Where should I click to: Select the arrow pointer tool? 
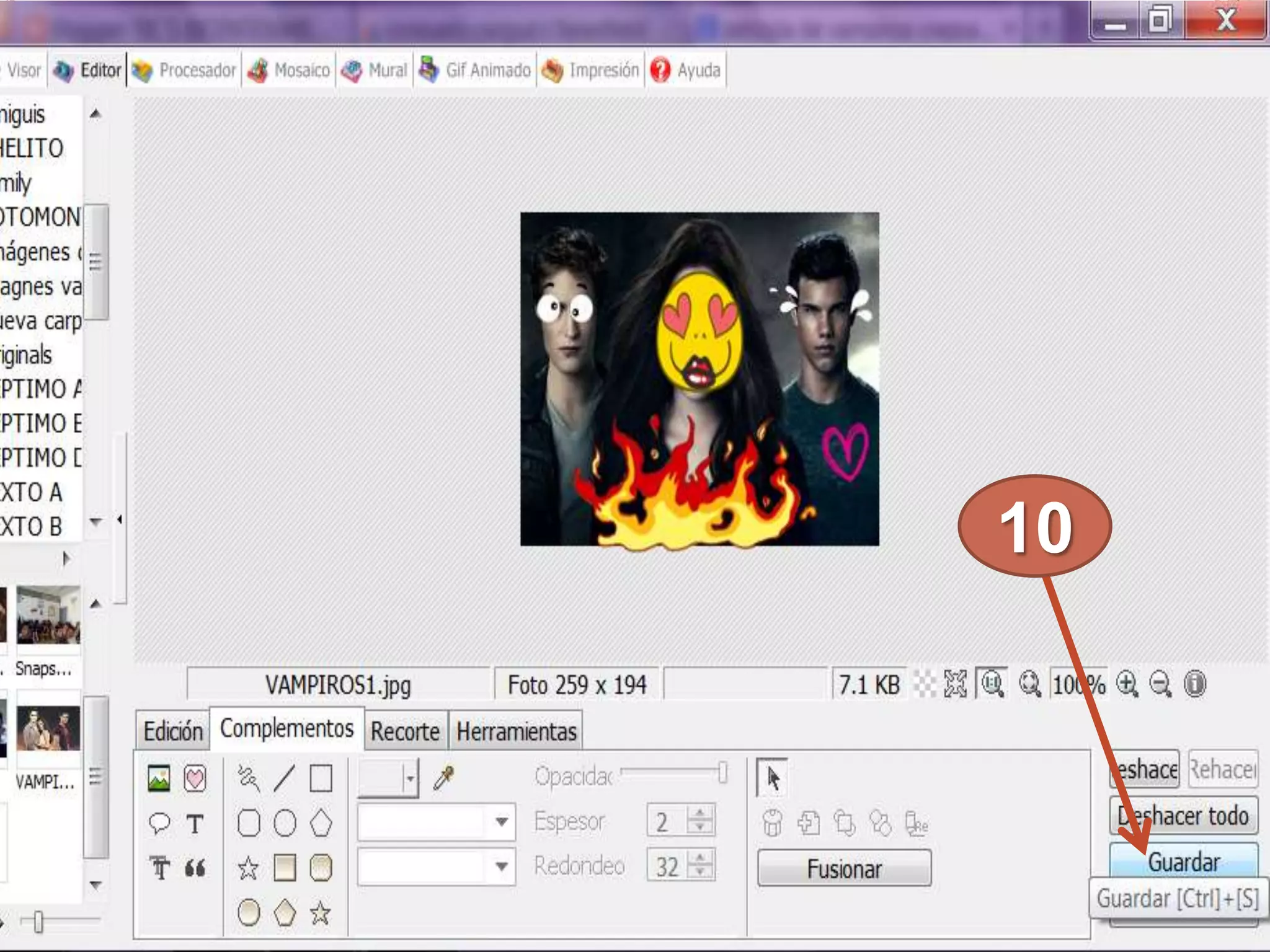click(773, 778)
